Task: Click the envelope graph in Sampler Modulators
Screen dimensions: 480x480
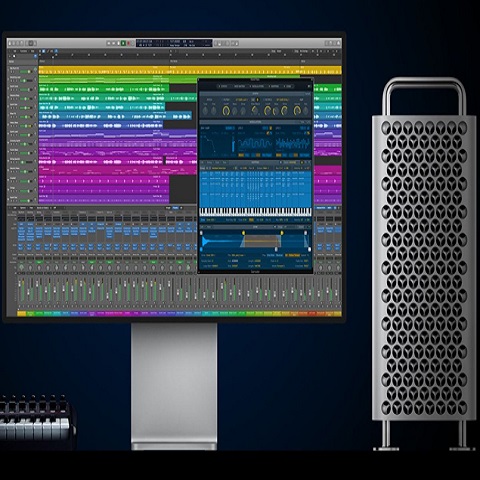Action: click(x=216, y=144)
